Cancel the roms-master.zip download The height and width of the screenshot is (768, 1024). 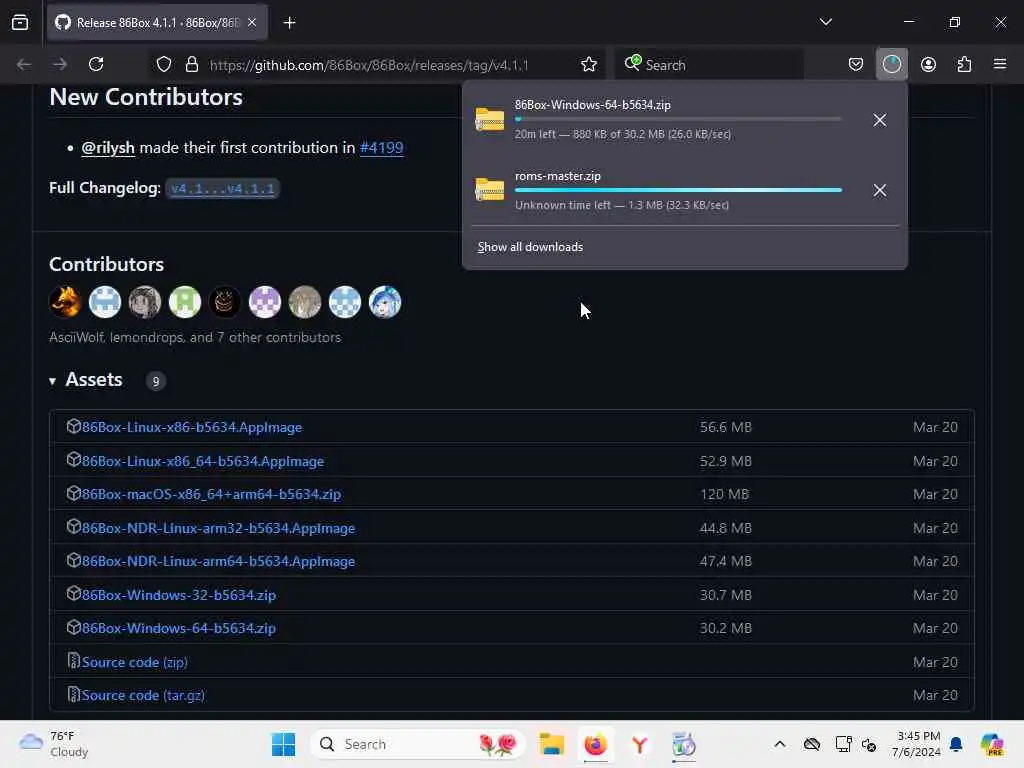(x=880, y=190)
